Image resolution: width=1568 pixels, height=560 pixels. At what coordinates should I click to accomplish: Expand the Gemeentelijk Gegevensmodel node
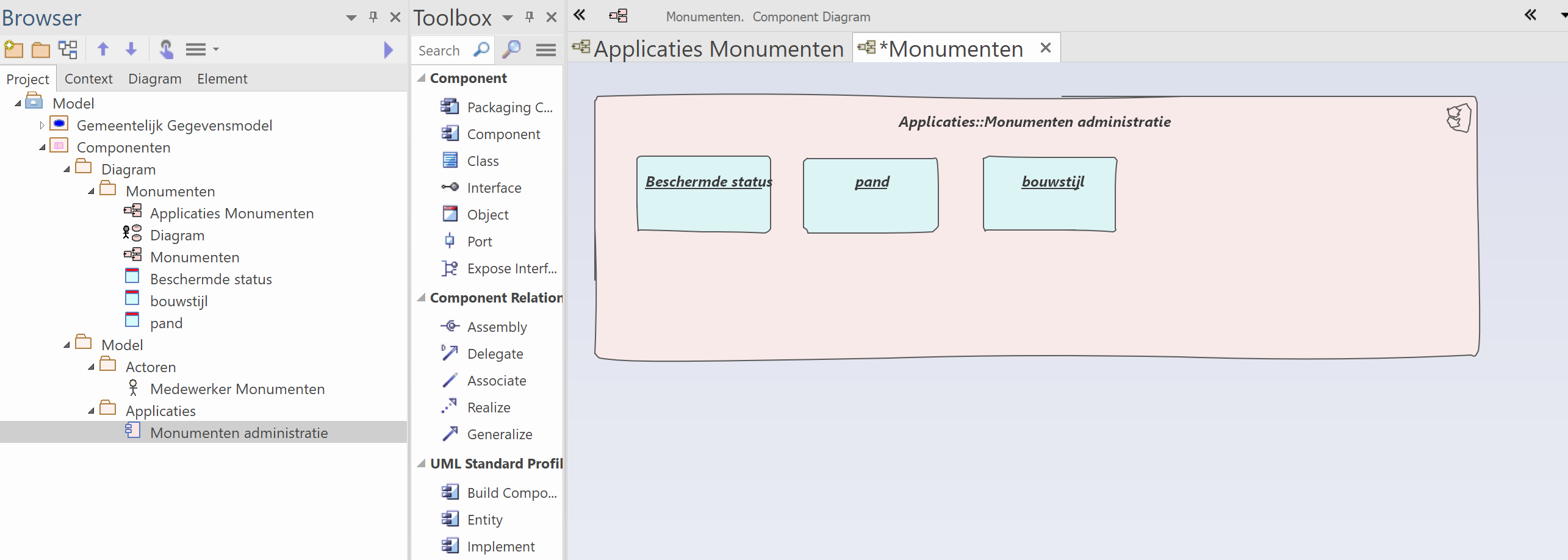[x=42, y=126]
